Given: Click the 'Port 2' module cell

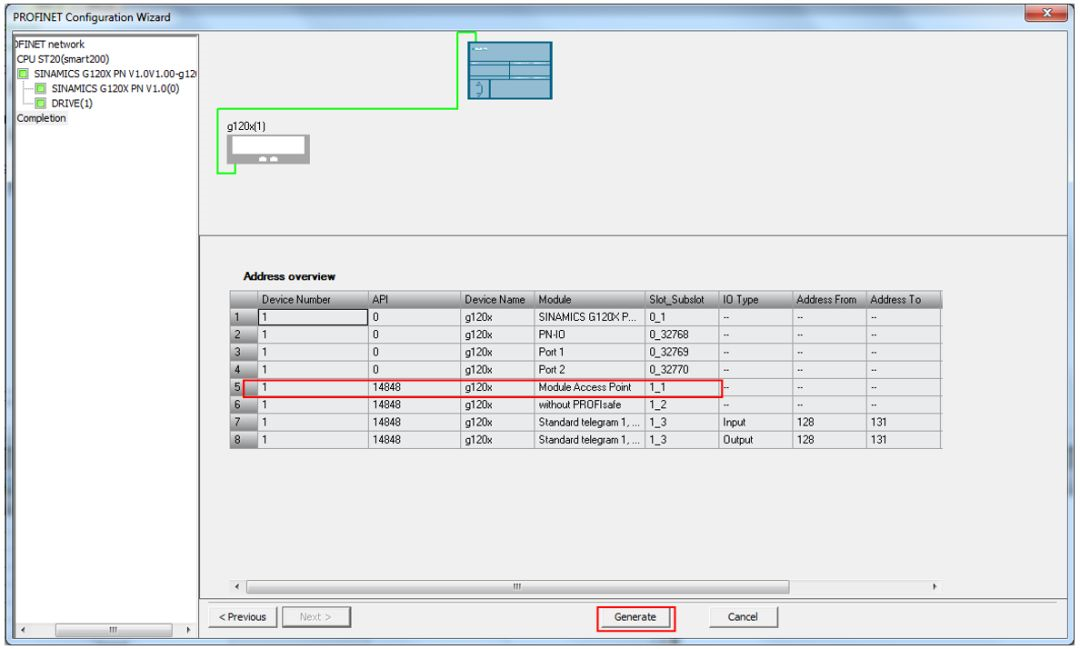Looking at the screenshot, I should [x=590, y=370].
